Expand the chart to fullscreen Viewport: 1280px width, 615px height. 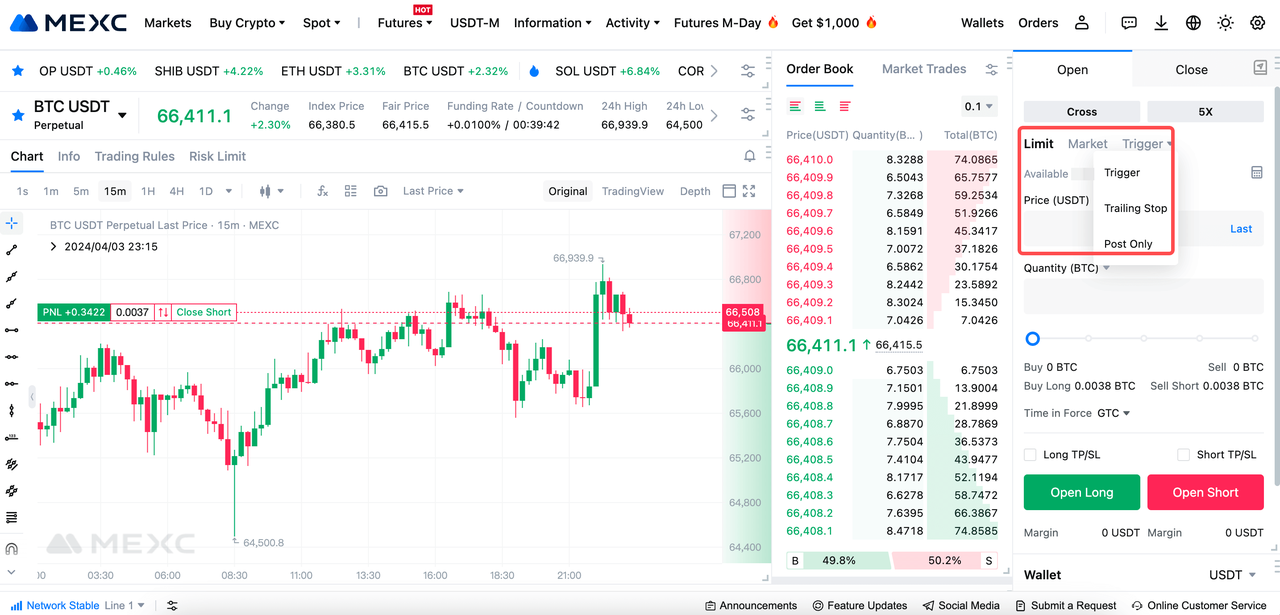[x=749, y=191]
